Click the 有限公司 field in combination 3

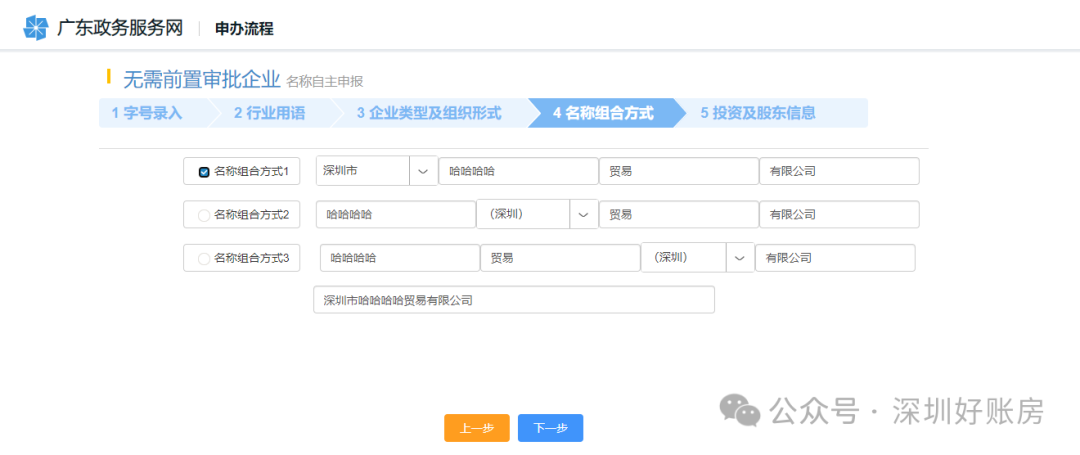(x=835, y=258)
